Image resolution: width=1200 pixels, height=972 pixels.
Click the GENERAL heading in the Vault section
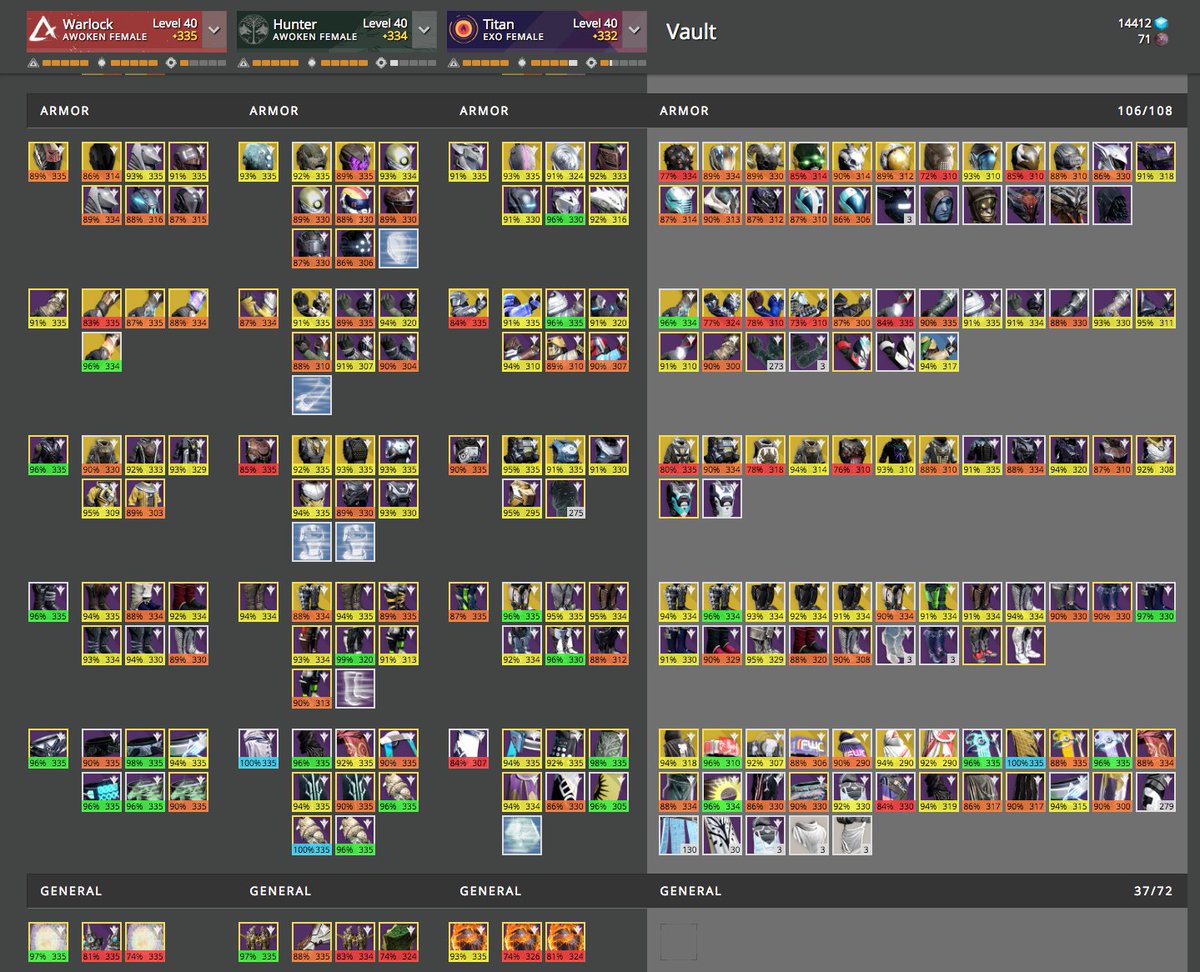691,891
